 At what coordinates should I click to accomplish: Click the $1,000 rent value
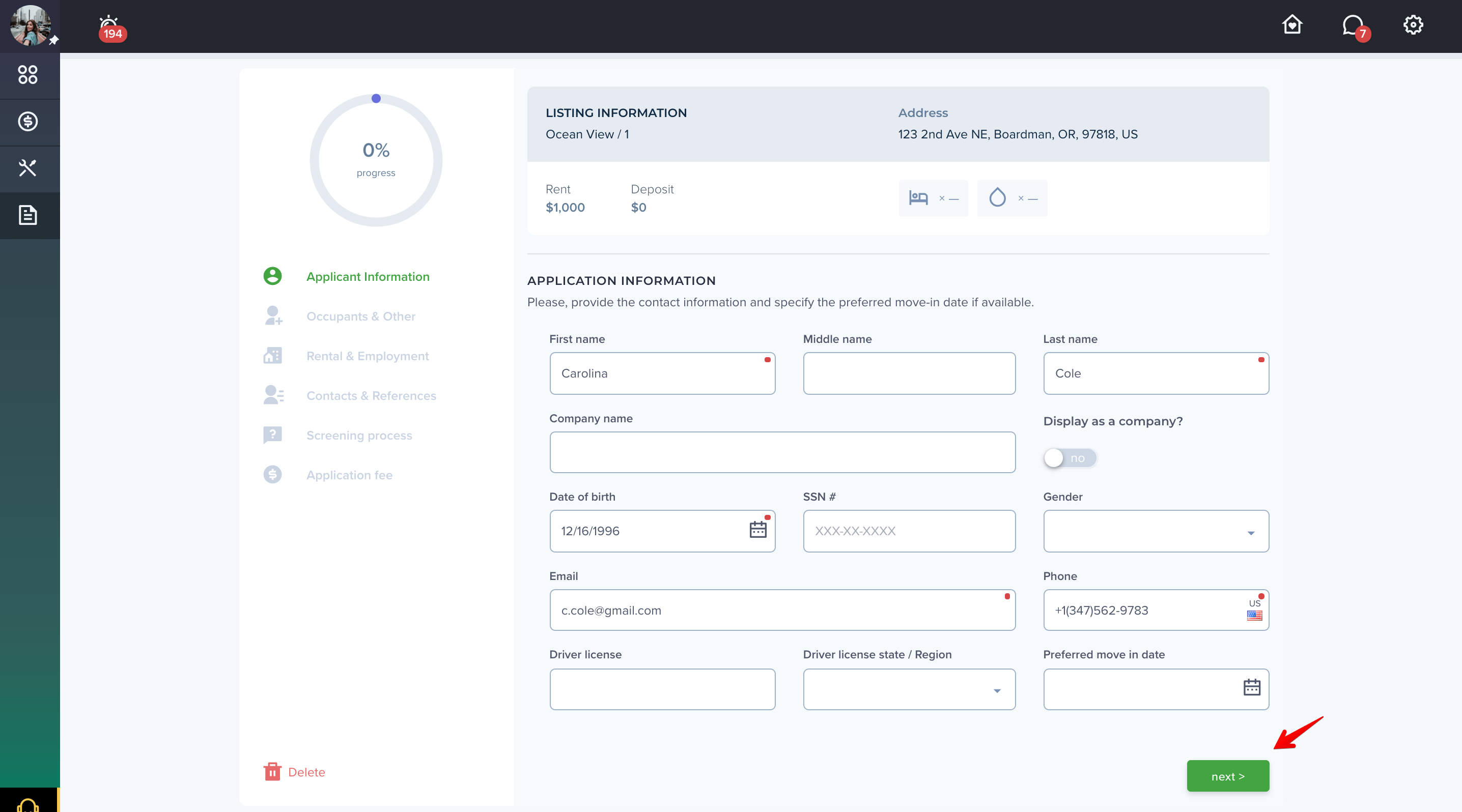click(565, 208)
